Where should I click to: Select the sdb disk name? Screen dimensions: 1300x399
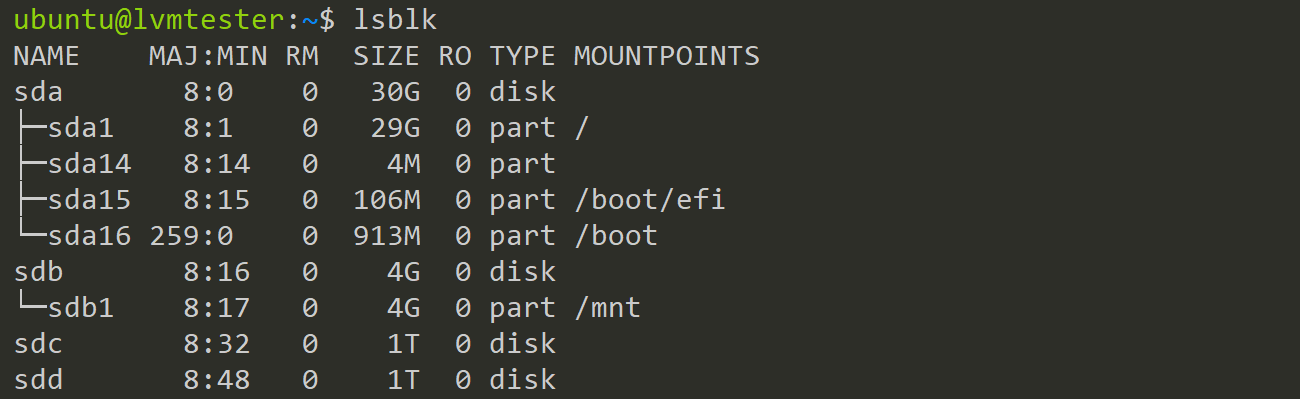[38, 272]
